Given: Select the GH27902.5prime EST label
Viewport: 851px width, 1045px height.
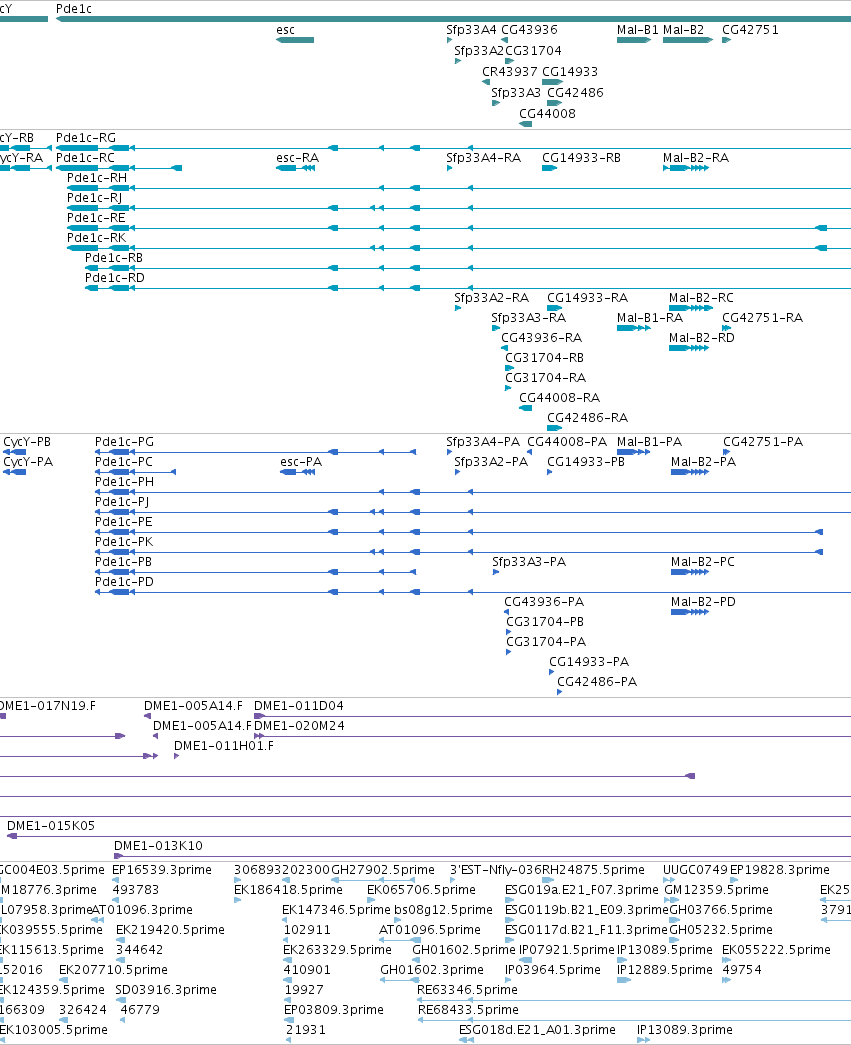Looking at the screenshot, I should coord(383,870).
